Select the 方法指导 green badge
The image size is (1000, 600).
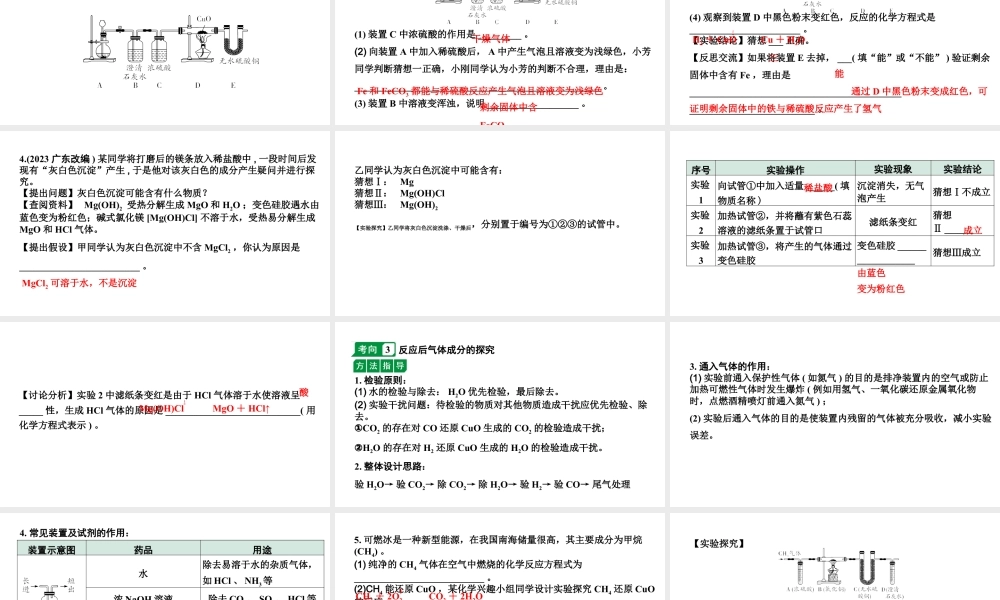379,364
